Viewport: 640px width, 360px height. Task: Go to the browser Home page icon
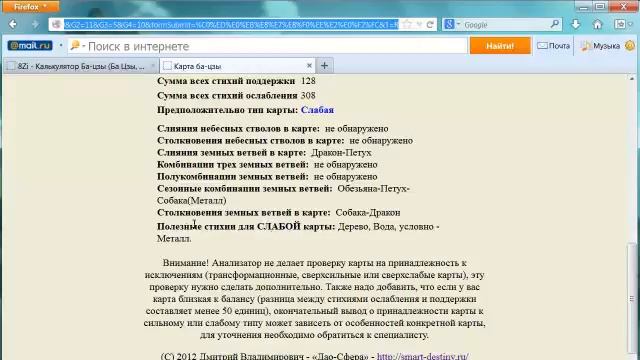click(x=598, y=24)
